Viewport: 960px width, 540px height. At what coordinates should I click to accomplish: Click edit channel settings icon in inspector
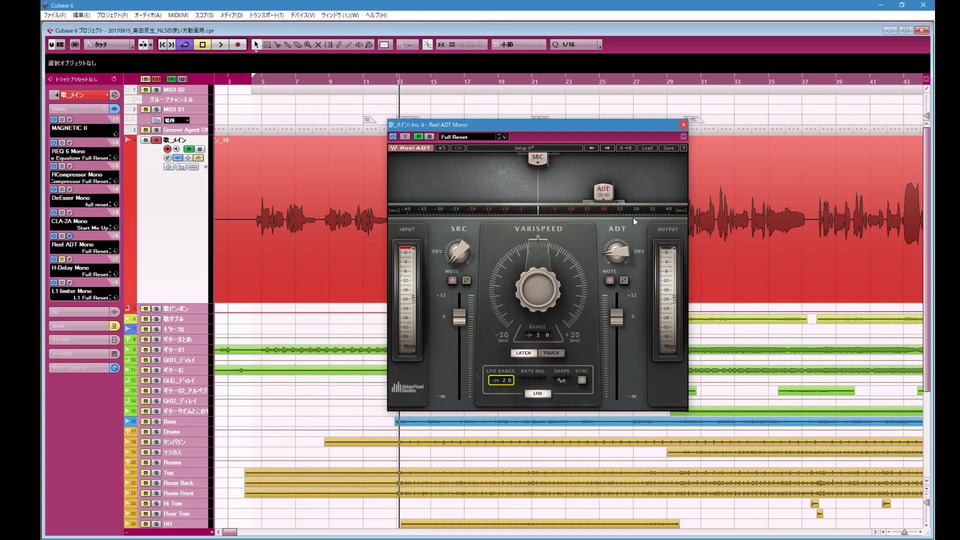click(x=114, y=95)
